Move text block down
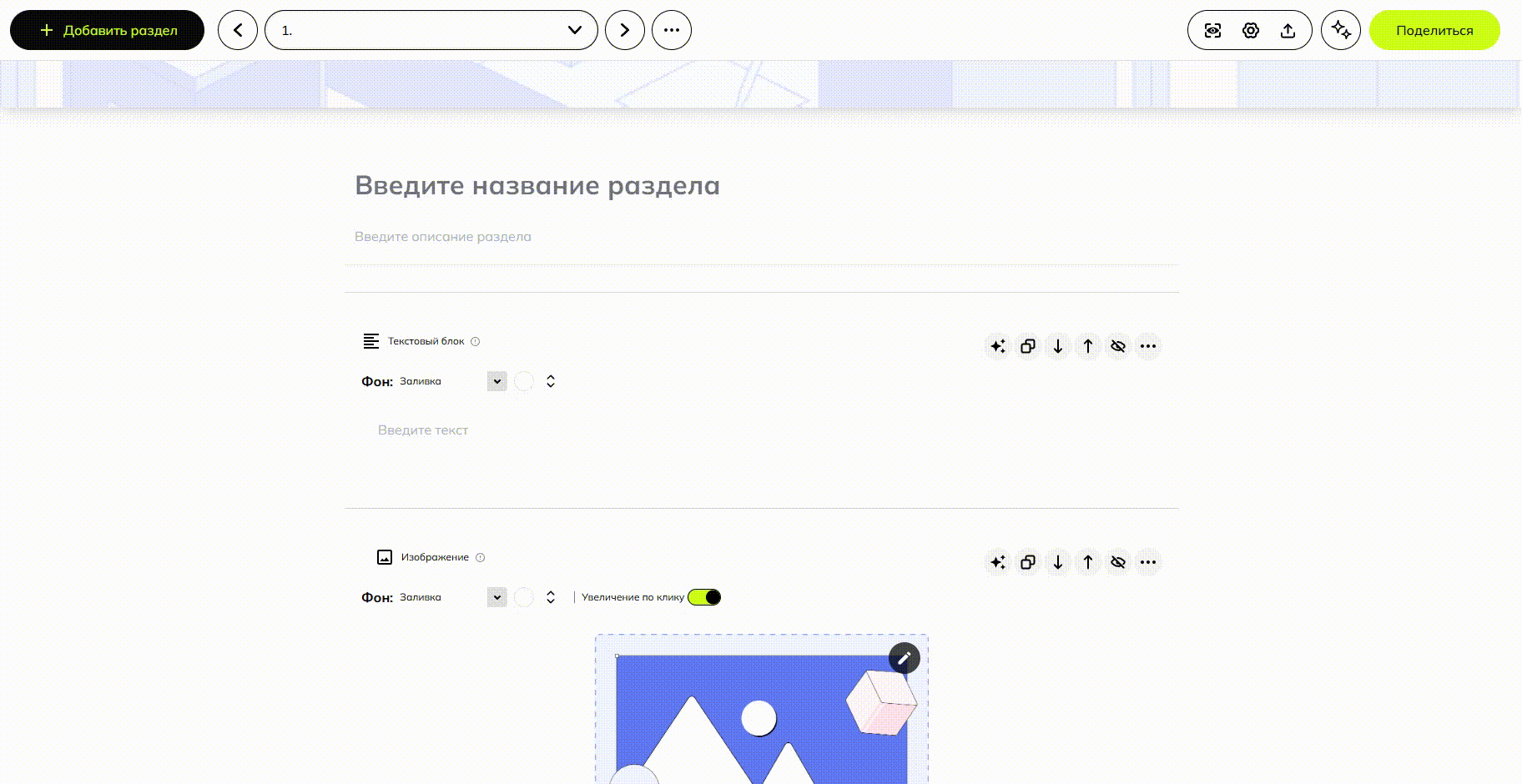The image size is (1522, 784). click(1058, 346)
